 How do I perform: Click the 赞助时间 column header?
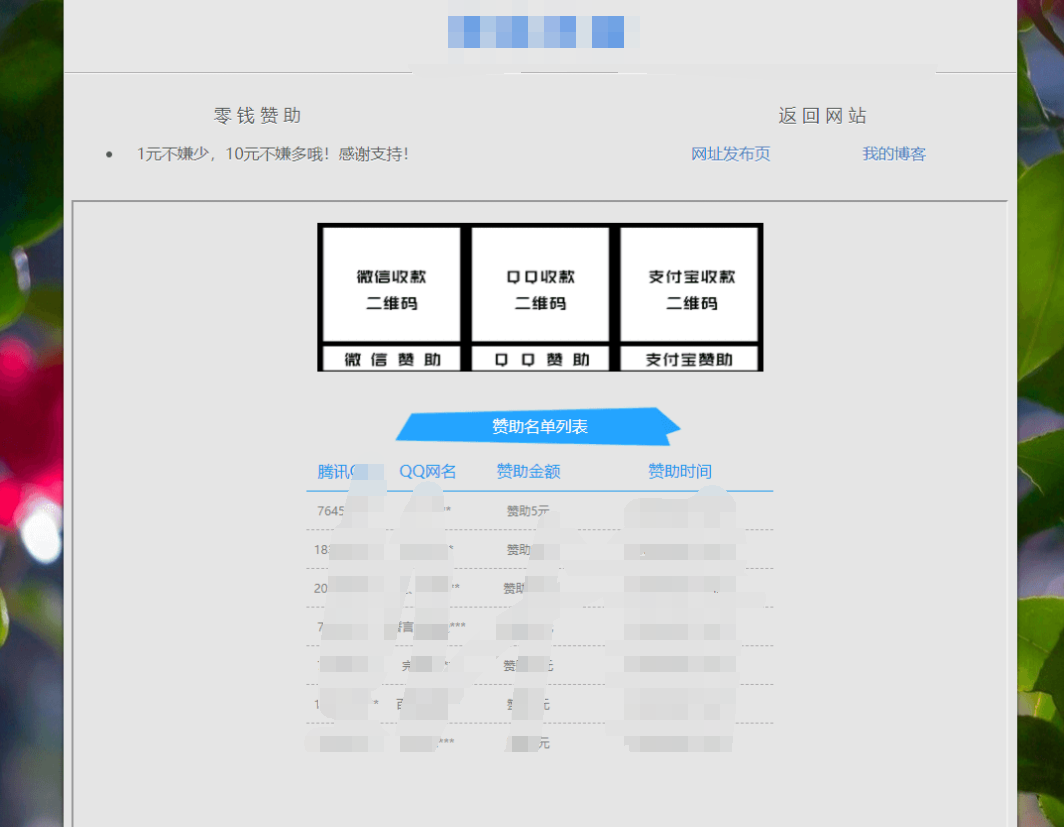(681, 470)
